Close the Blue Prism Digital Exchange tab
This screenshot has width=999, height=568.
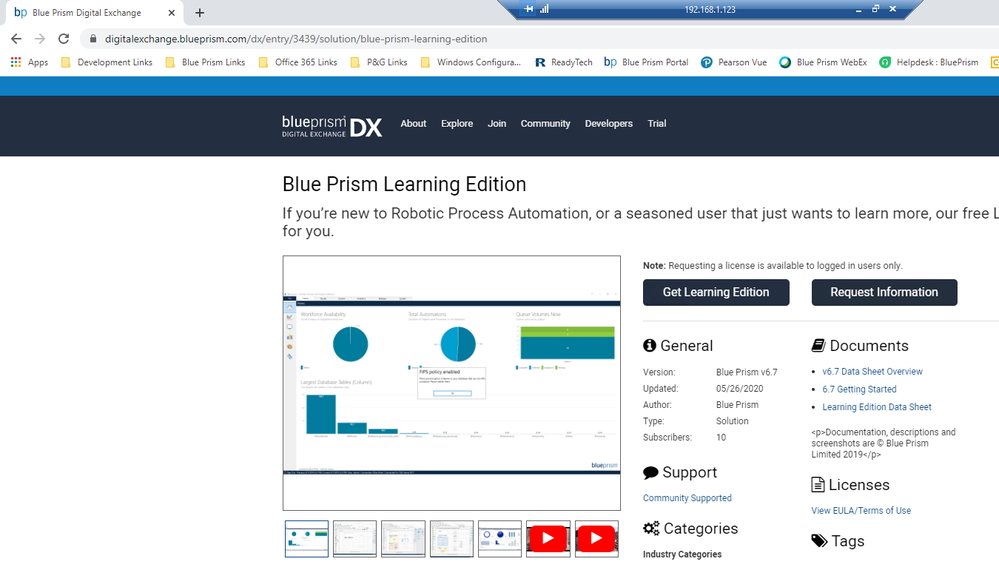tap(171, 13)
